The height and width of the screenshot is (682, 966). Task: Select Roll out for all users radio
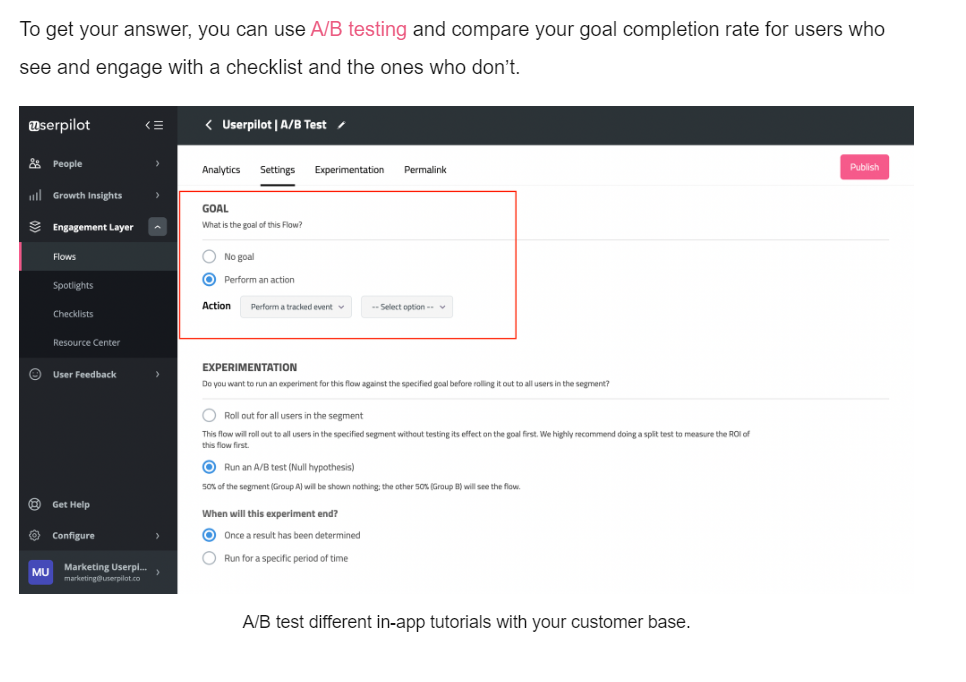coord(209,415)
